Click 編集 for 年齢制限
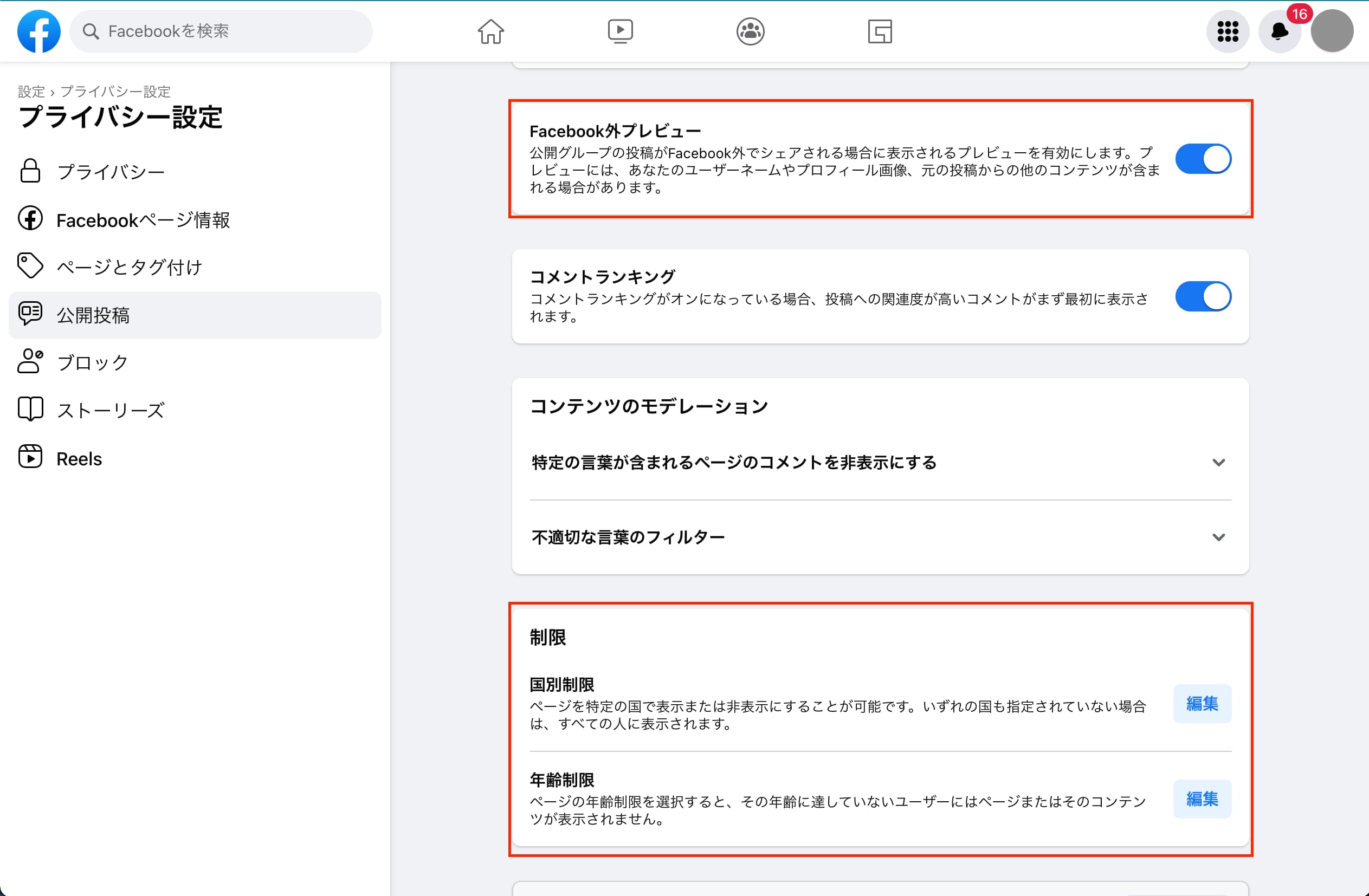 pos(1202,799)
